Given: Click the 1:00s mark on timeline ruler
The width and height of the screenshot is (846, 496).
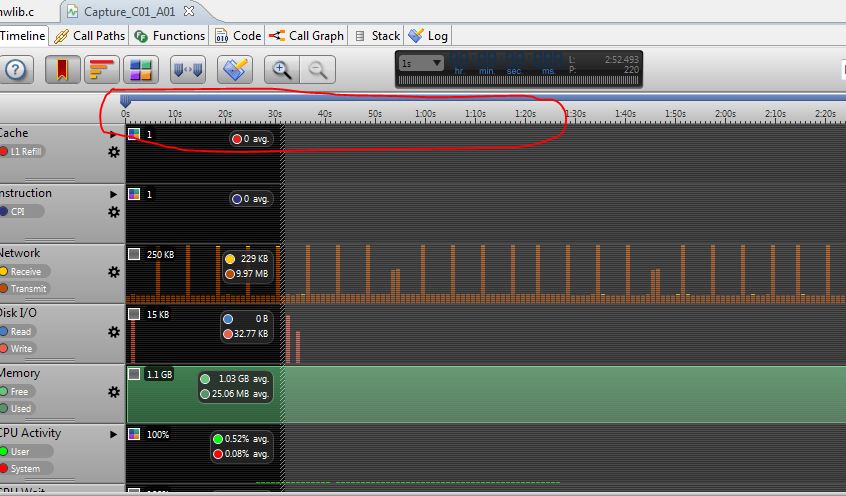Looking at the screenshot, I should 425,114.
